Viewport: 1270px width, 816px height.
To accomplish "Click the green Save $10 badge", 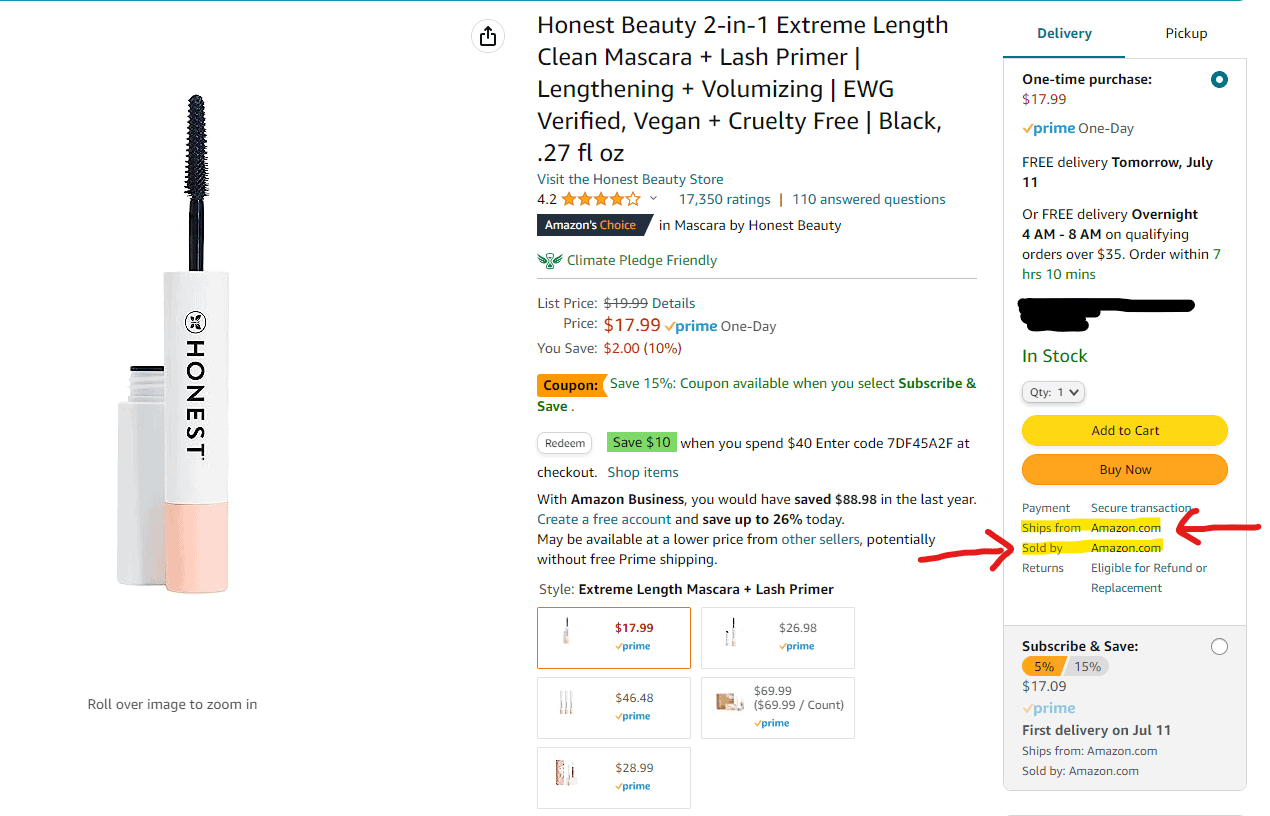I will pyautogui.click(x=642, y=442).
